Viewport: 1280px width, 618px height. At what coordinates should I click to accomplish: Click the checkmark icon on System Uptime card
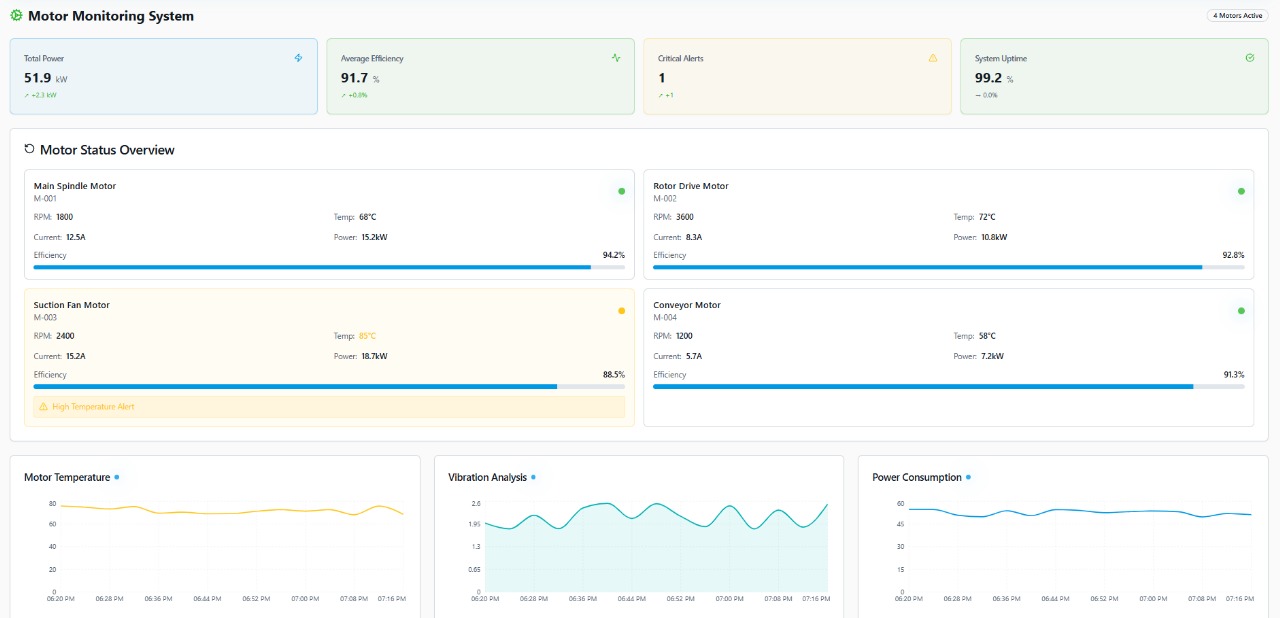pyautogui.click(x=1249, y=57)
